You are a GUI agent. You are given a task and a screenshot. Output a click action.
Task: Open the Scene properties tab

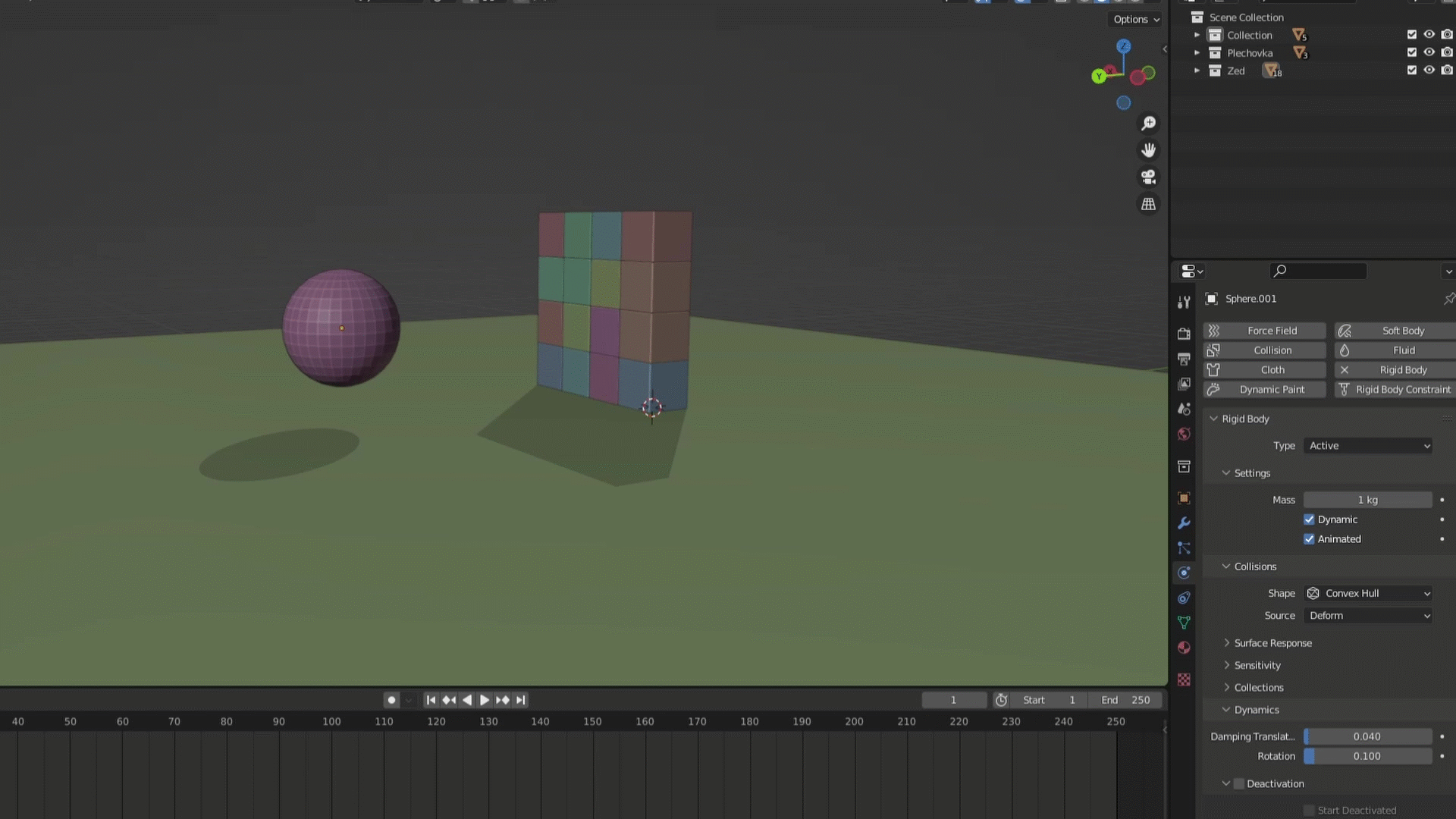click(1184, 409)
